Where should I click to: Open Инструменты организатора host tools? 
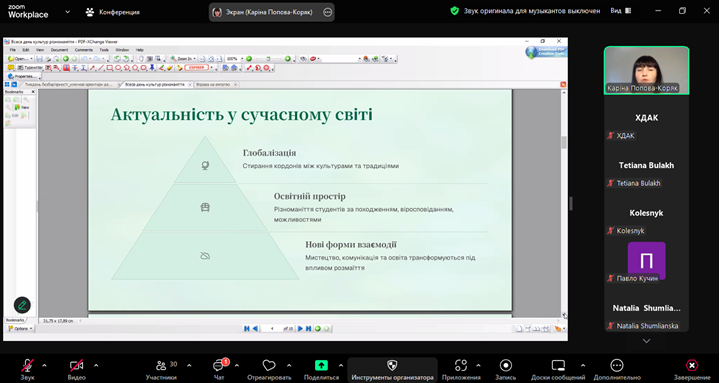point(392,369)
